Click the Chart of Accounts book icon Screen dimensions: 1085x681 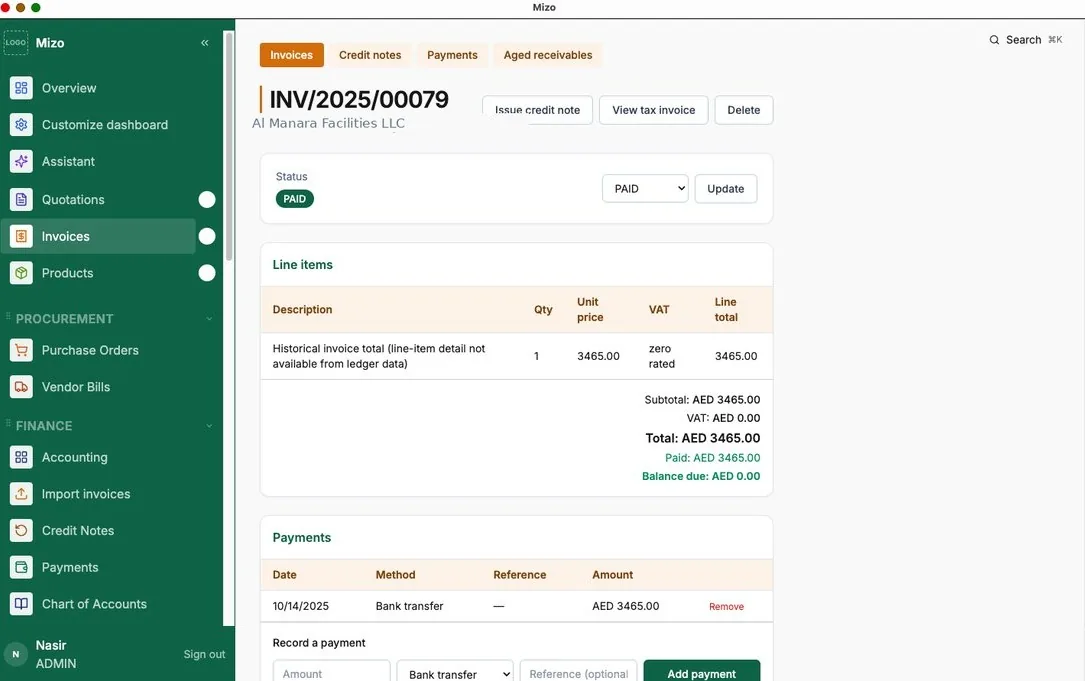tap(21, 603)
